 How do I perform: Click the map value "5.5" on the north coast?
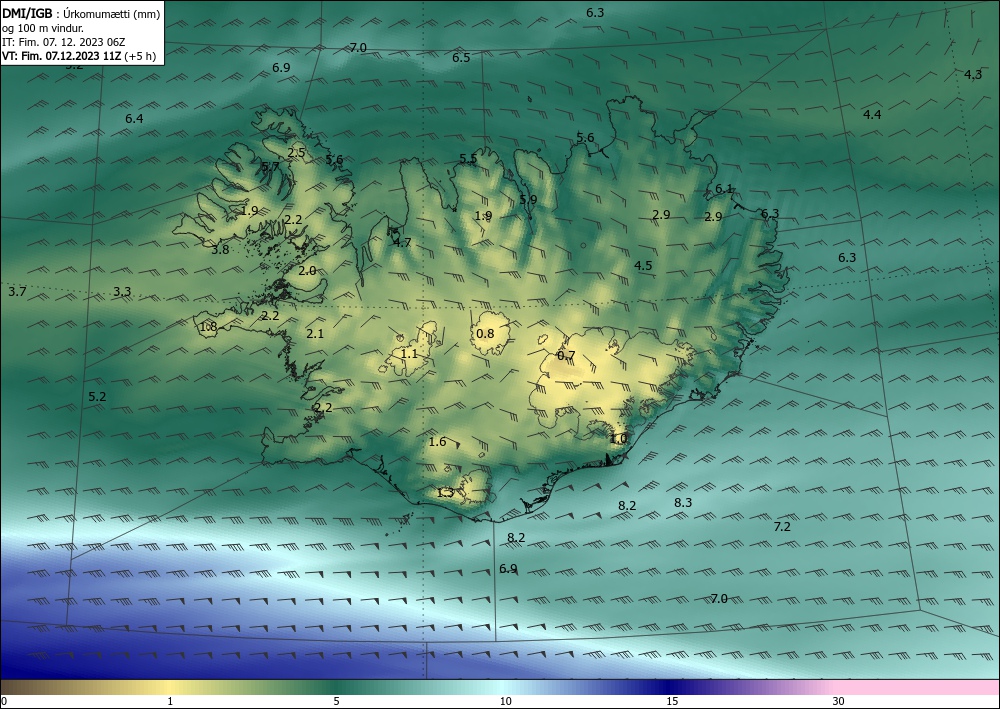coord(468,159)
